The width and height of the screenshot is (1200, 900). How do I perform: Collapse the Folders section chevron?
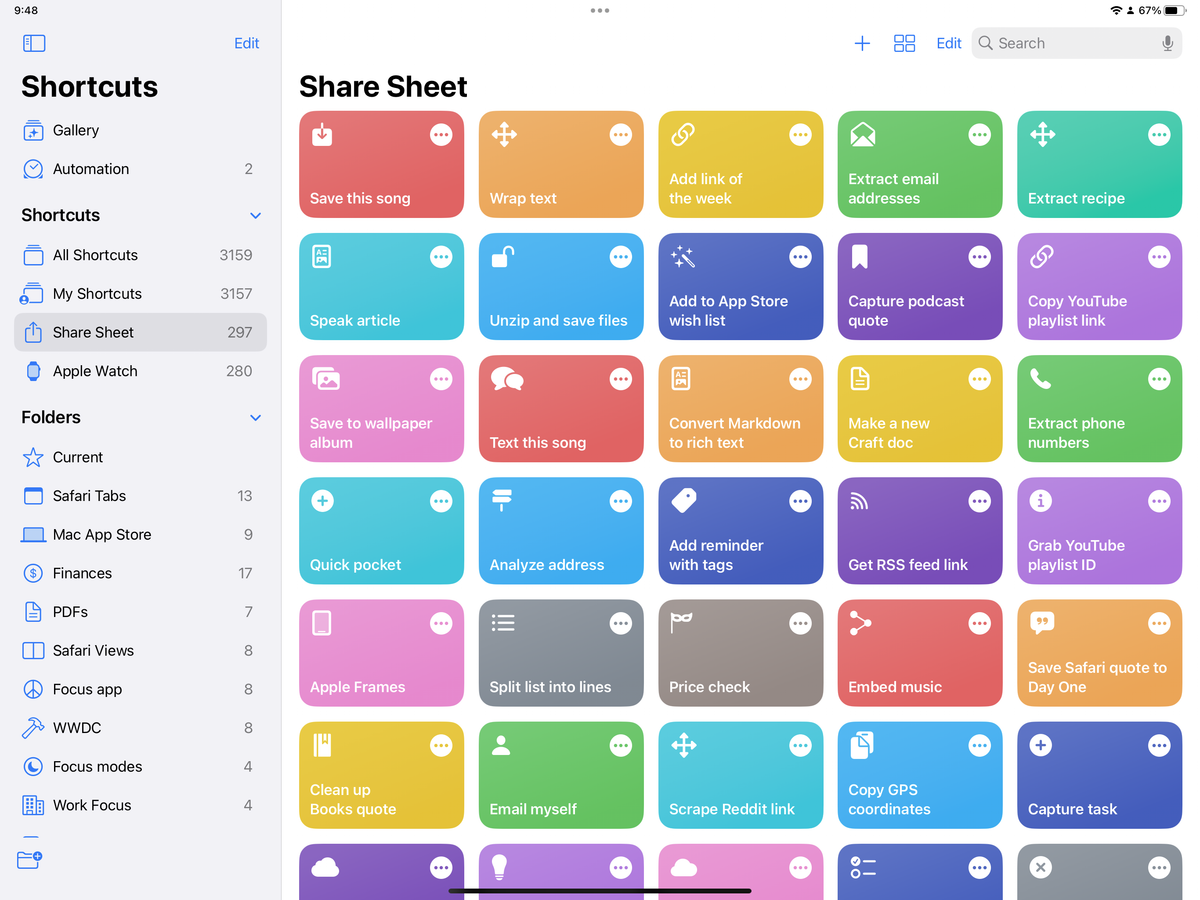pyautogui.click(x=255, y=418)
